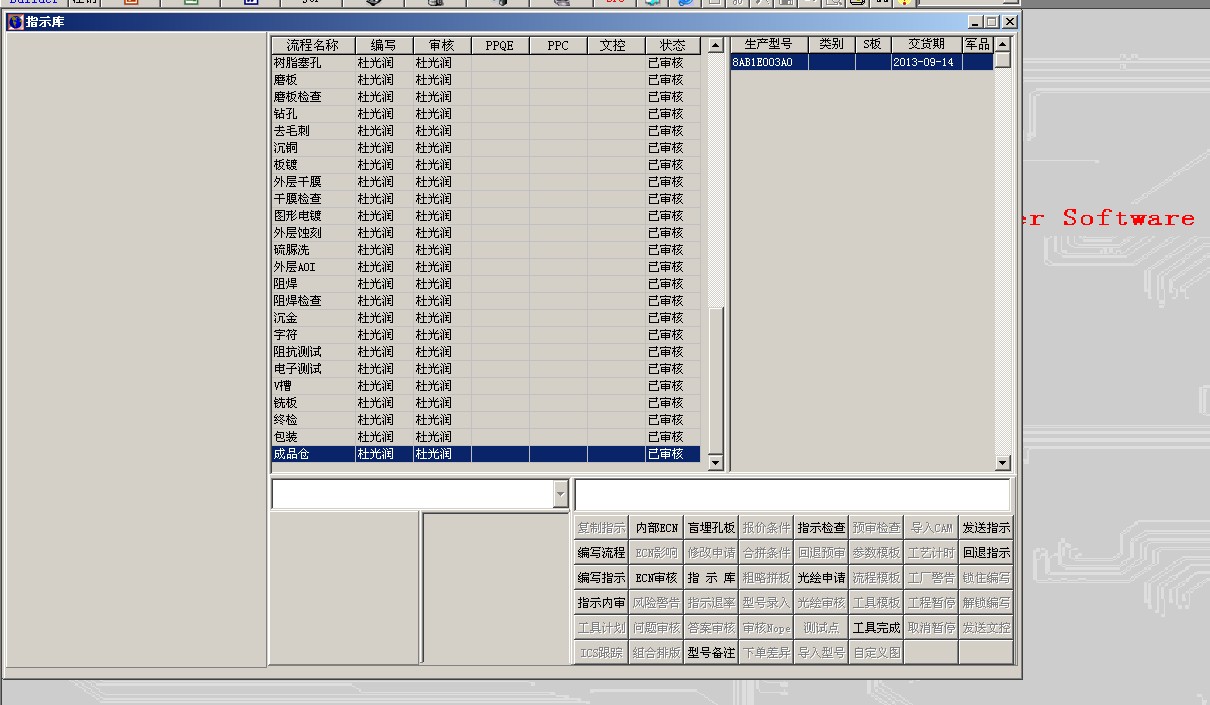The width and height of the screenshot is (1210, 705).
Task: Click the 文控 column header
Action: pos(616,45)
